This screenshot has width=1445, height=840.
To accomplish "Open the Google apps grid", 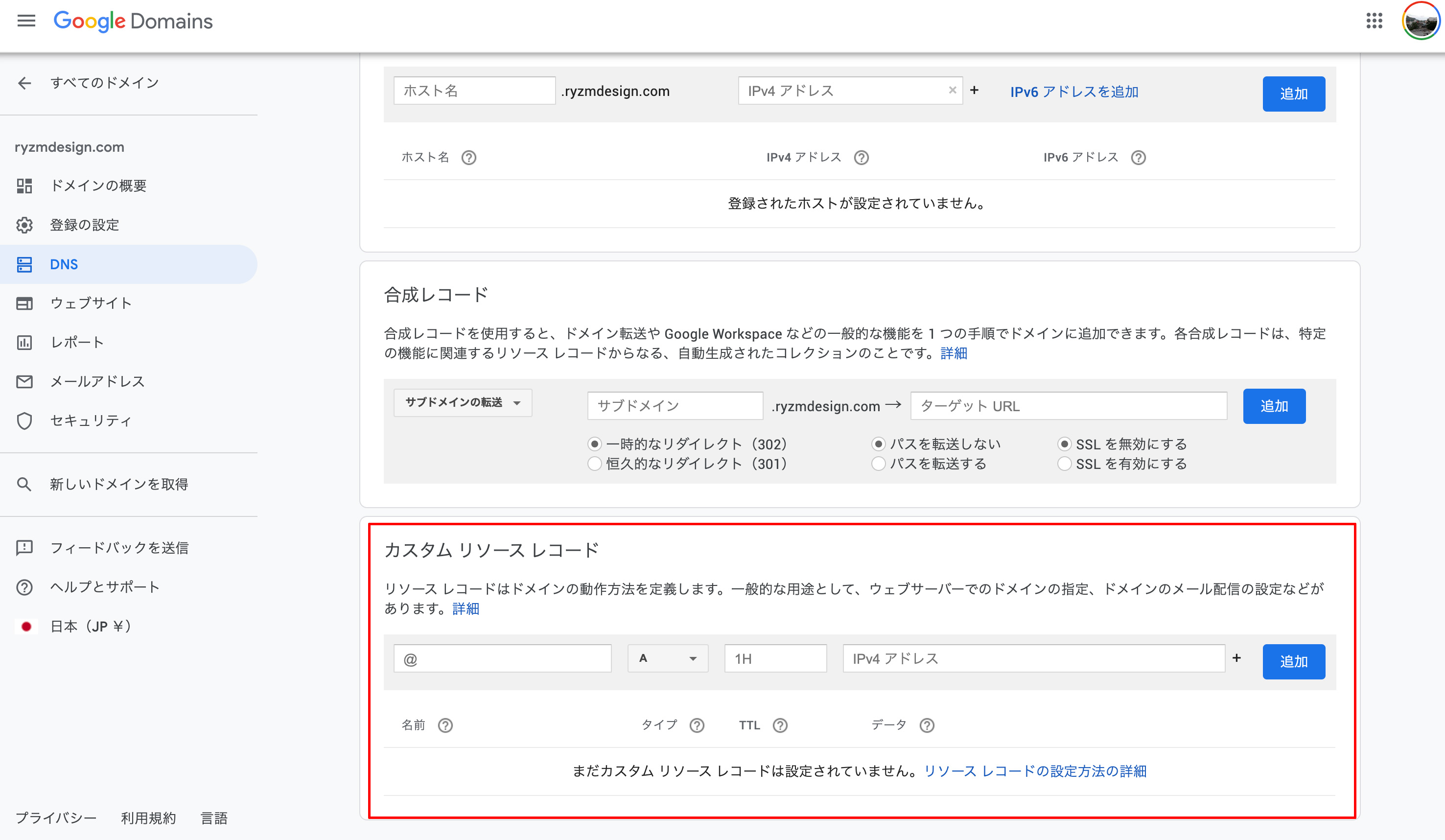I will (1374, 21).
